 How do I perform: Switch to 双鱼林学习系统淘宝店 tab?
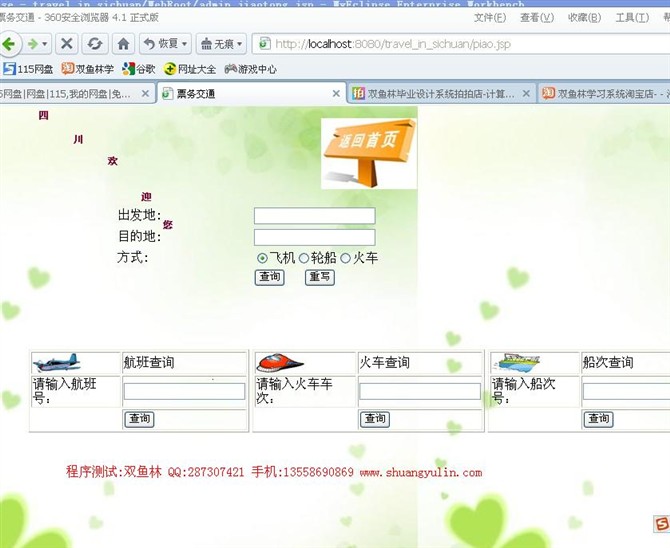pos(603,94)
